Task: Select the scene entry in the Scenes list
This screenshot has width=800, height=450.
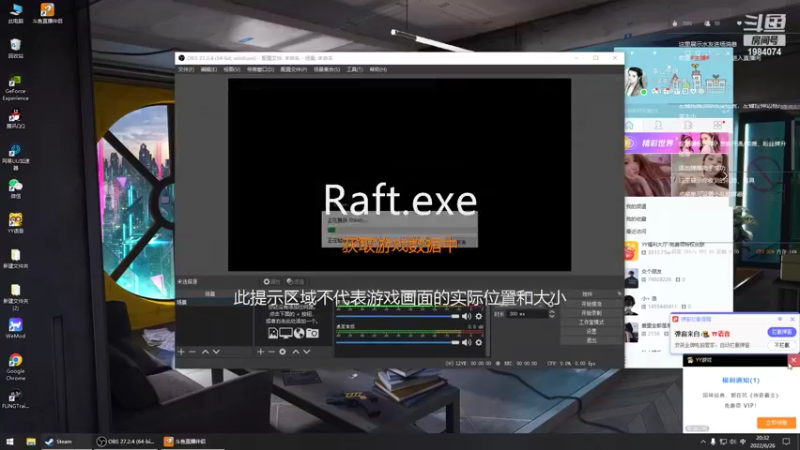Action: pyautogui.click(x=214, y=303)
